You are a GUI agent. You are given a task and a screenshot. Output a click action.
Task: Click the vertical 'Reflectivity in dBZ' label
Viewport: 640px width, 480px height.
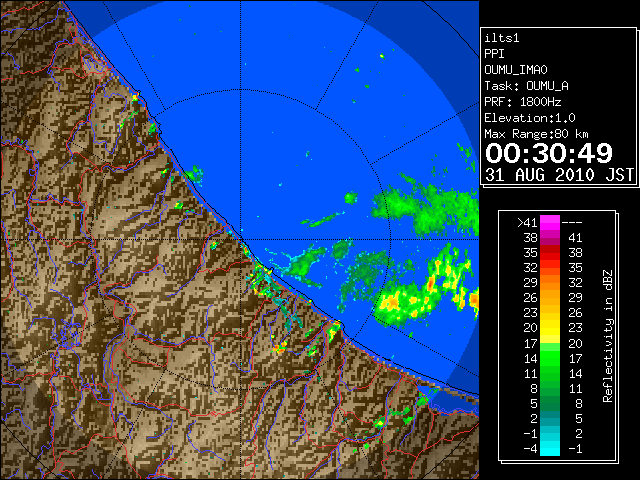point(608,336)
